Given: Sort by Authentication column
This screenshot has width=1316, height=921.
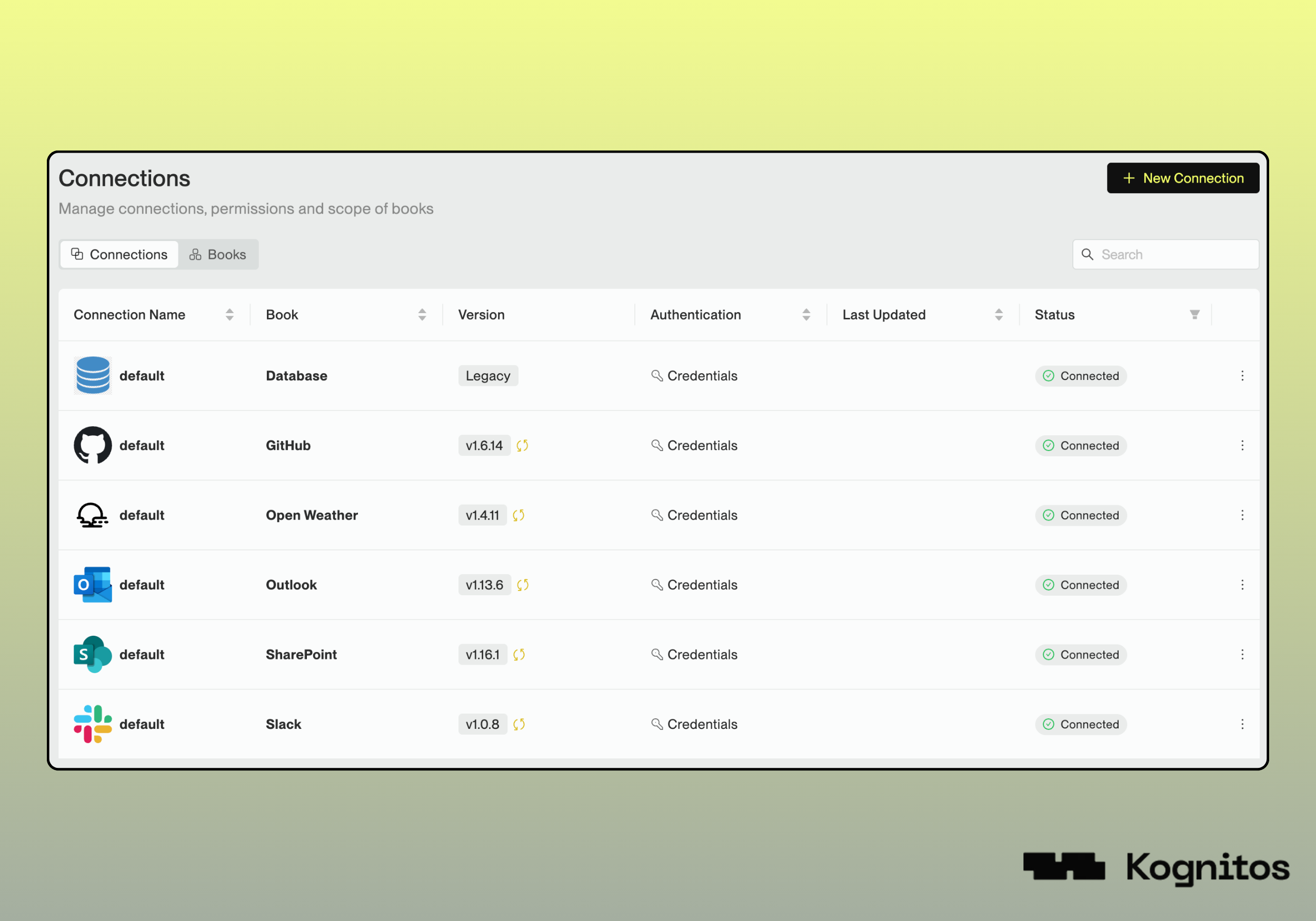Looking at the screenshot, I should [806, 315].
